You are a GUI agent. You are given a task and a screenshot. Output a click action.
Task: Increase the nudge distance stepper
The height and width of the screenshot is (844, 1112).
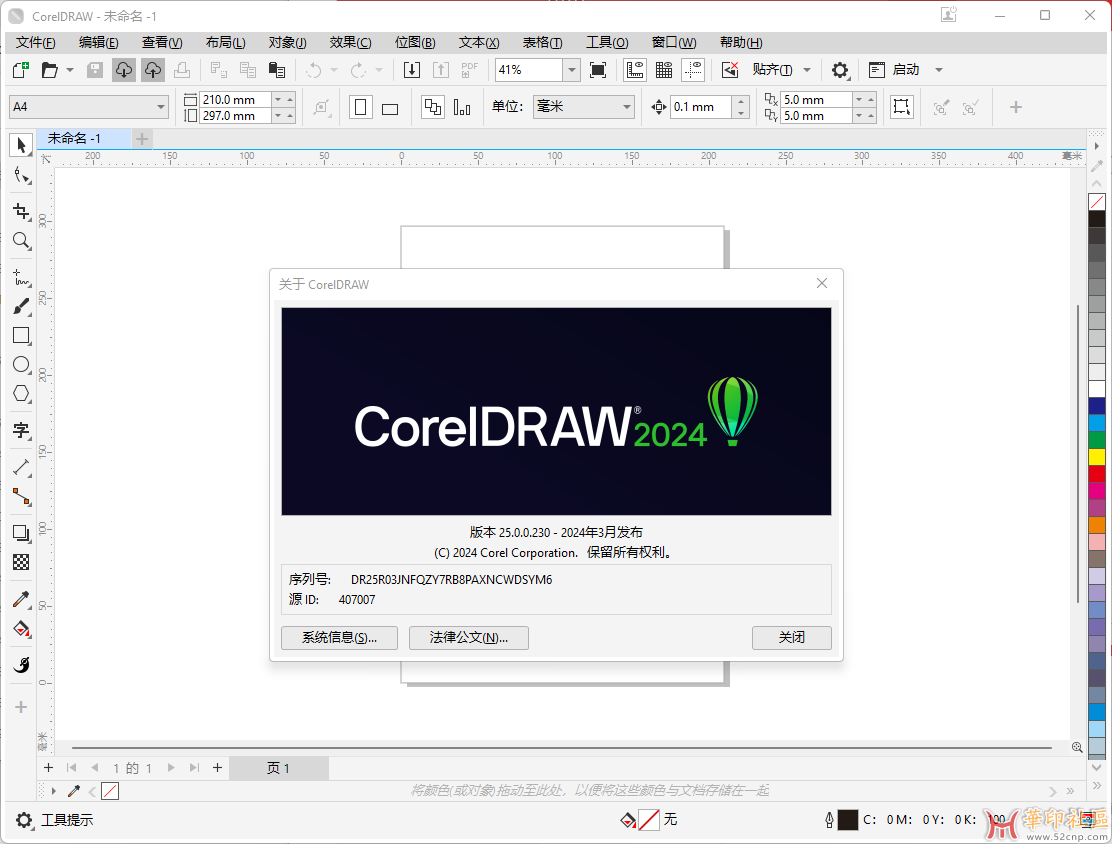741,101
